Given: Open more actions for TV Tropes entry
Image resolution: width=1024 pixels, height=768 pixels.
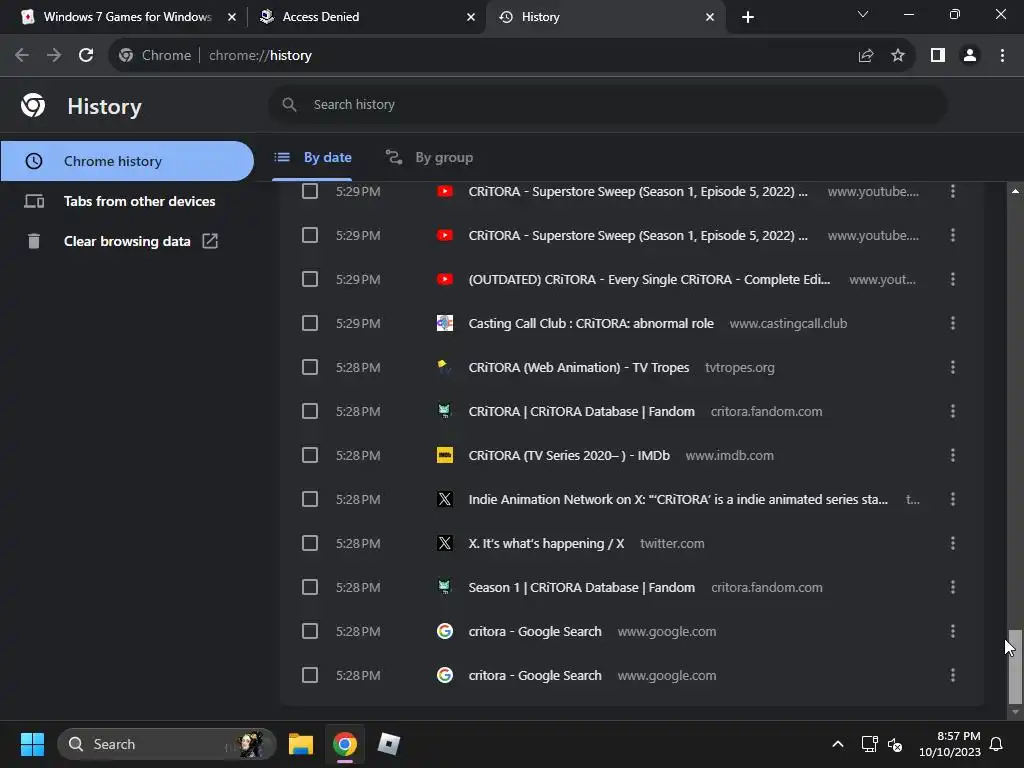Looking at the screenshot, I should pyautogui.click(x=953, y=367).
